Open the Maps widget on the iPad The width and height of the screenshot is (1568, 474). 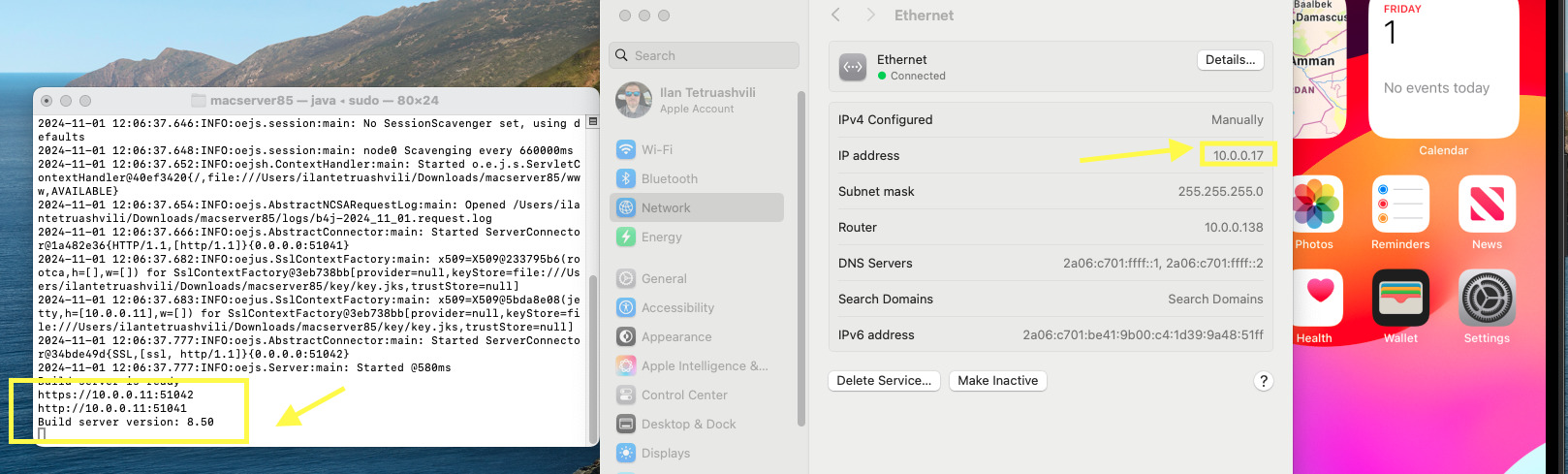1320,69
